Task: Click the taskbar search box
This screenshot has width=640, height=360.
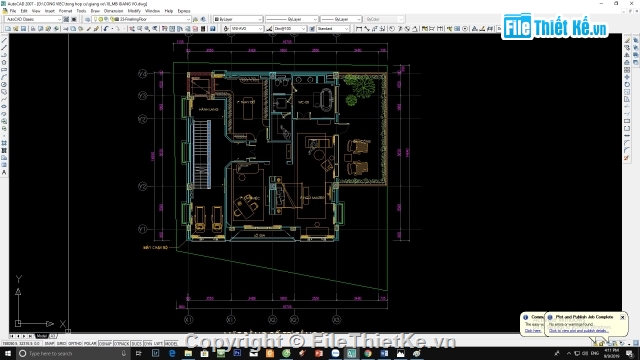Action: (73, 353)
